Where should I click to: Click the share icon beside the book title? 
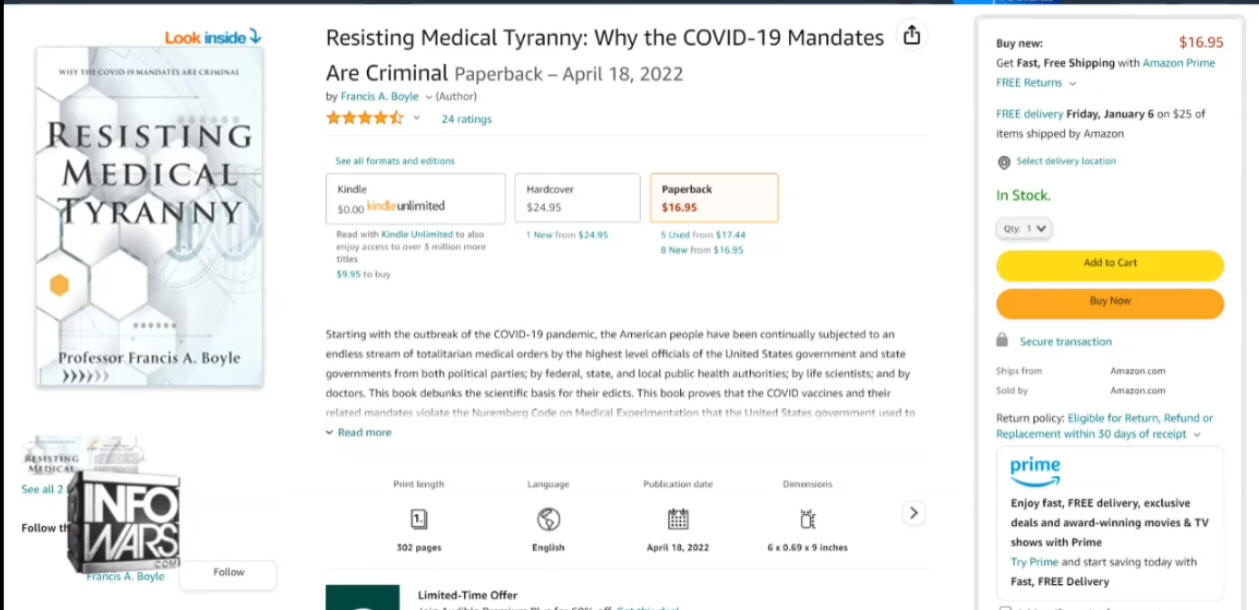(x=911, y=36)
